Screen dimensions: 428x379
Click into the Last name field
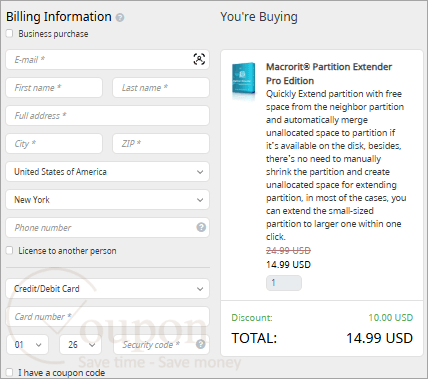[x=161, y=88]
